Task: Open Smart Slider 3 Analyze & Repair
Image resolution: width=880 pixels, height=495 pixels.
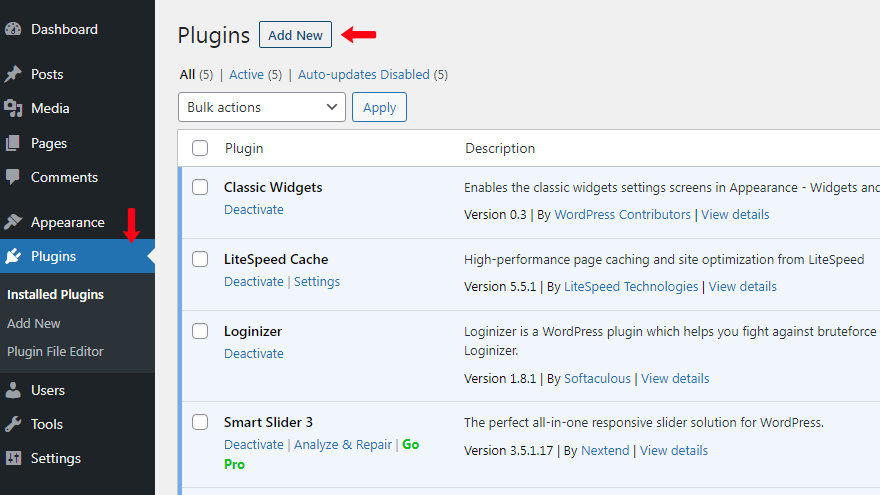Action: [342, 445]
